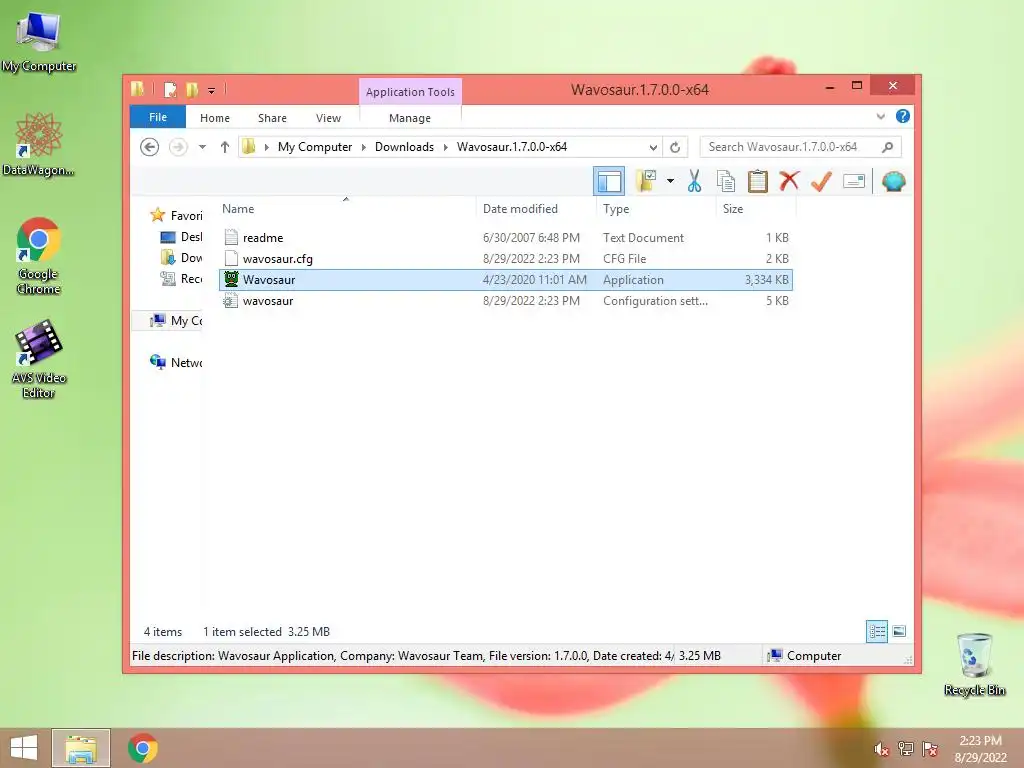Click the folder system icon in title bar
The height and width of the screenshot is (768, 1024).
(137, 89)
